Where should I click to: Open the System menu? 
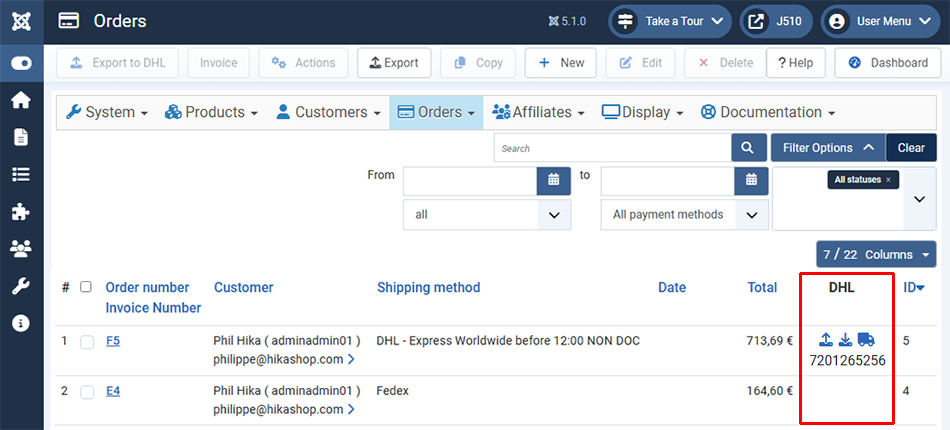point(107,112)
